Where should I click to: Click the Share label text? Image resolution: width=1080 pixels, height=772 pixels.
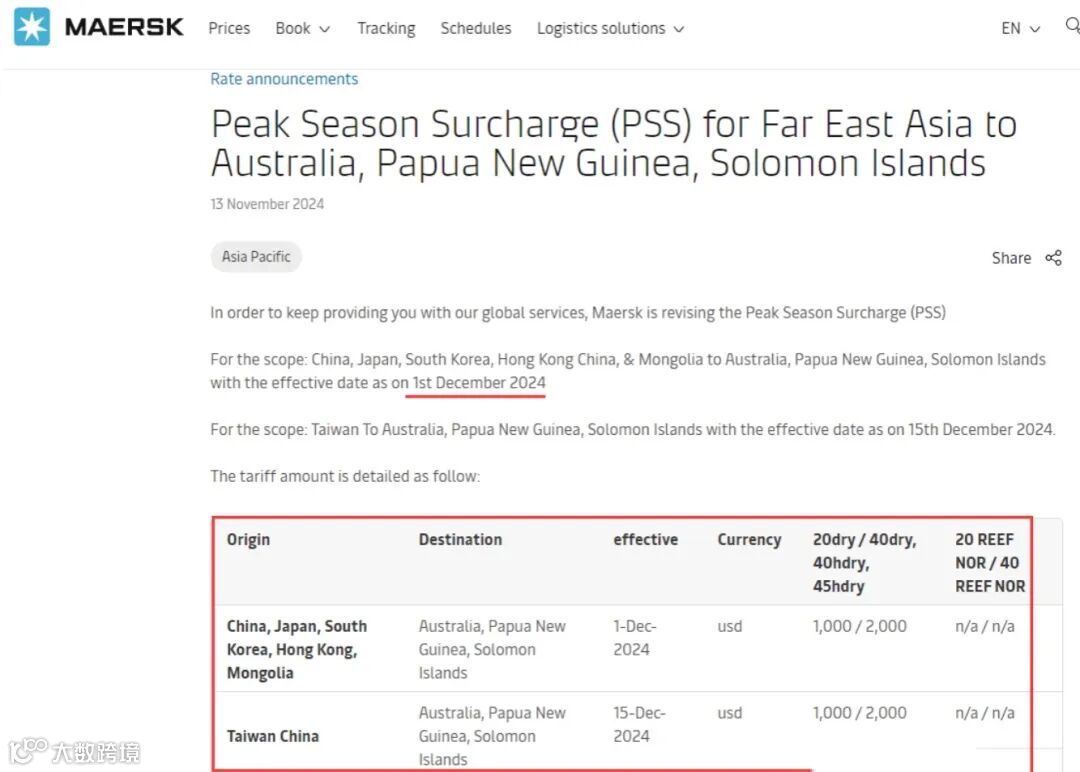coord(1011,258)
